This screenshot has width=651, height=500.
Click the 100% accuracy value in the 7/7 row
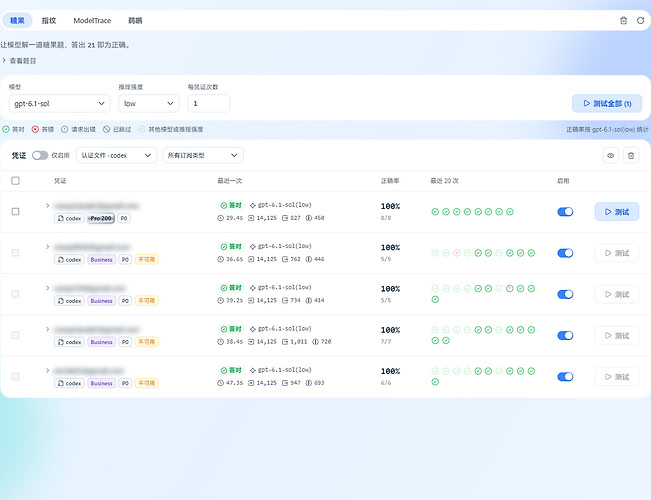pos(390,330)
